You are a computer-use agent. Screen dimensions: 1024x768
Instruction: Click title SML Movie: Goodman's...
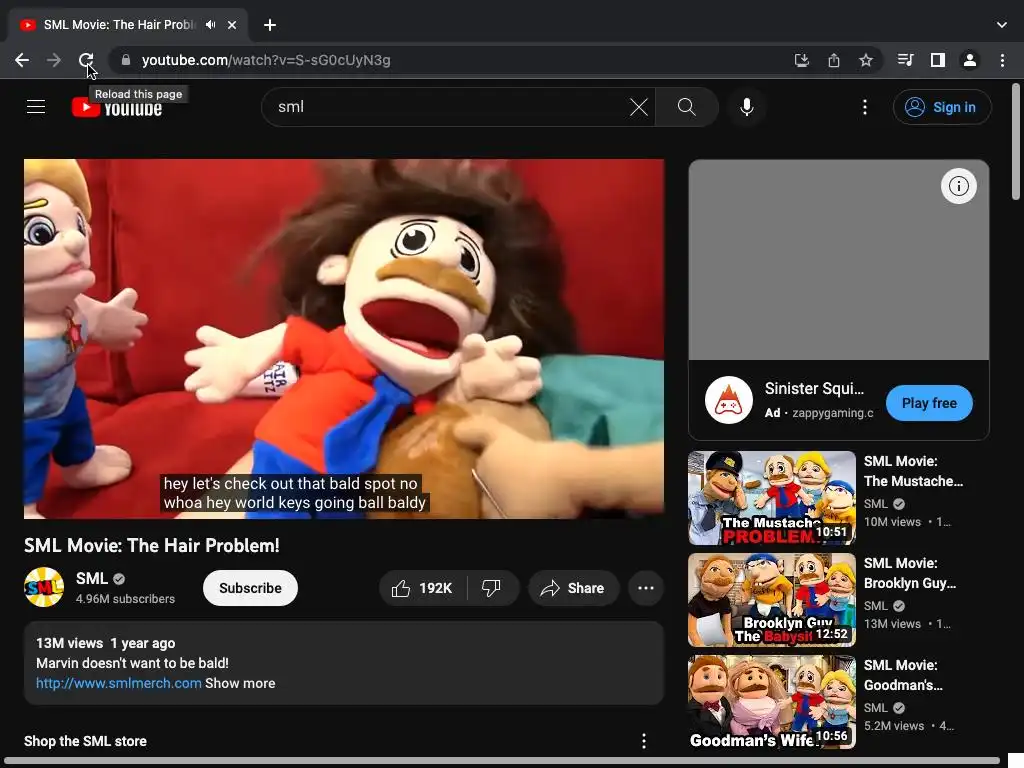(903, 675)
